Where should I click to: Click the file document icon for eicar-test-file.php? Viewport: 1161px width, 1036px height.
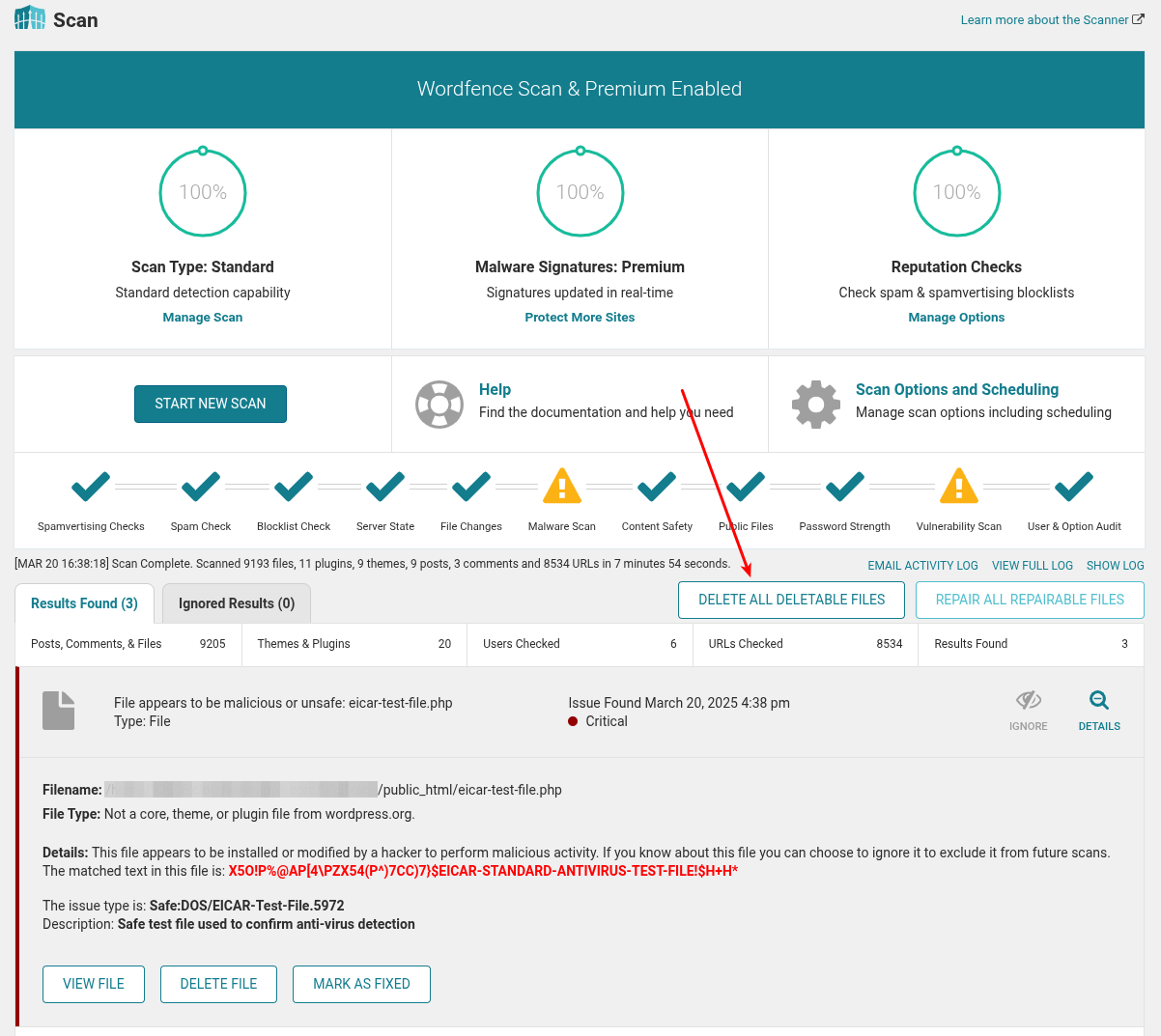coord(58,710)
